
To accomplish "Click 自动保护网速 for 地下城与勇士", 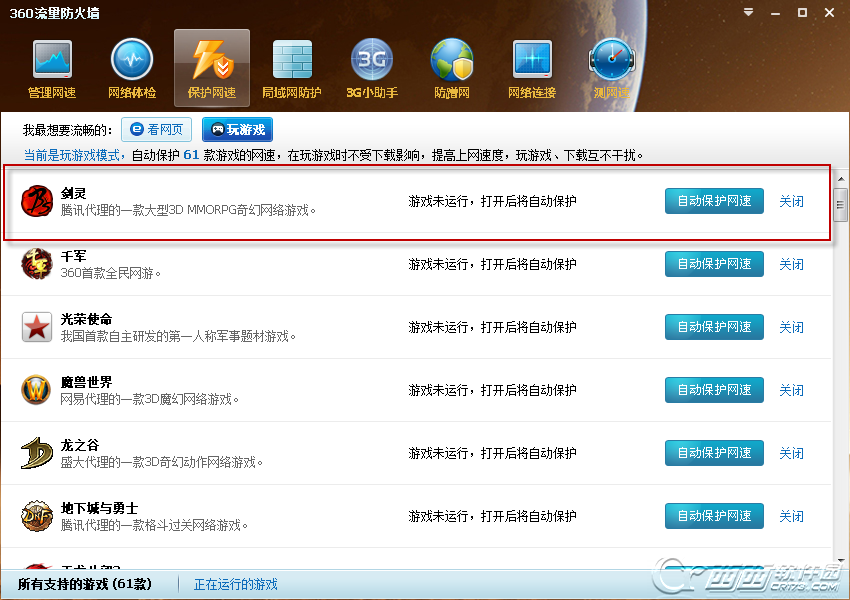I will click(x=714, y=515).
